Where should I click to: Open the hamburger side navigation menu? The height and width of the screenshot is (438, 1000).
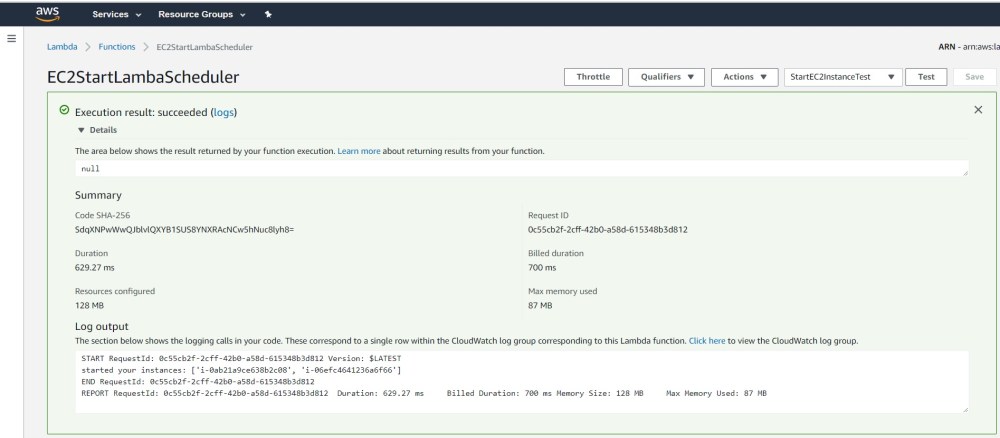coord(11,38)
